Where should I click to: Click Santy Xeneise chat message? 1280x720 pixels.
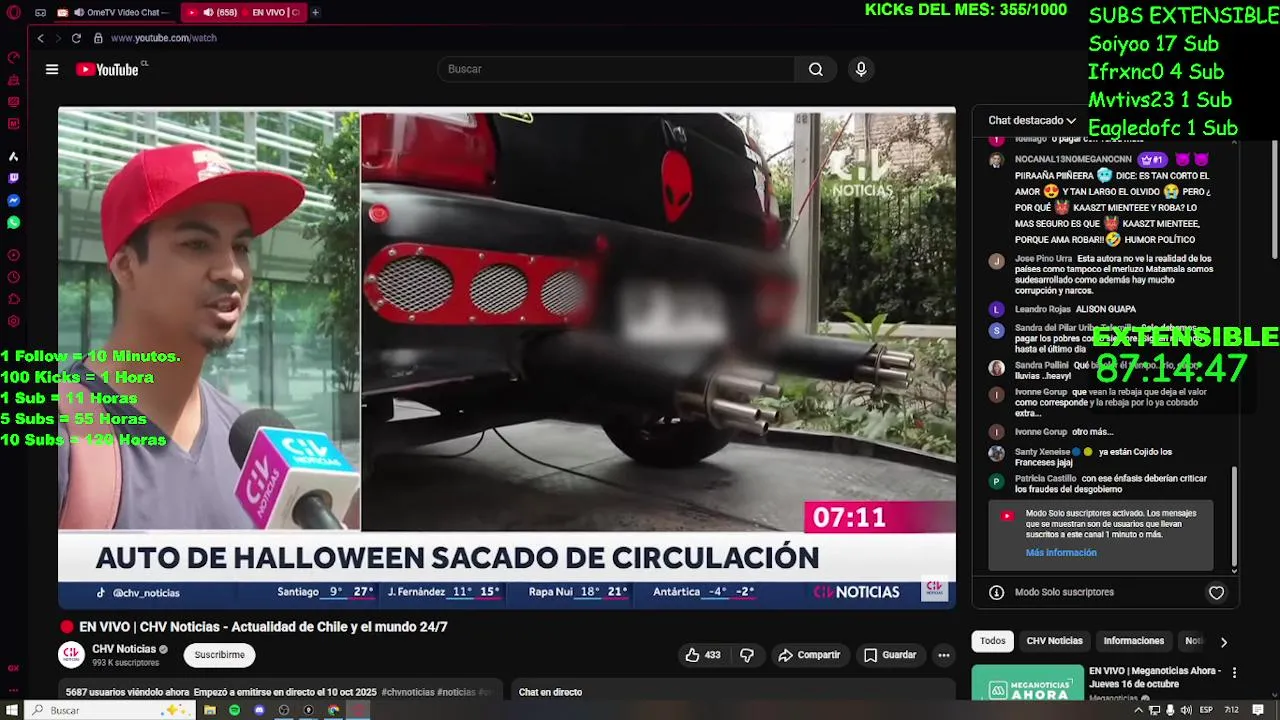pos(1100,457)
